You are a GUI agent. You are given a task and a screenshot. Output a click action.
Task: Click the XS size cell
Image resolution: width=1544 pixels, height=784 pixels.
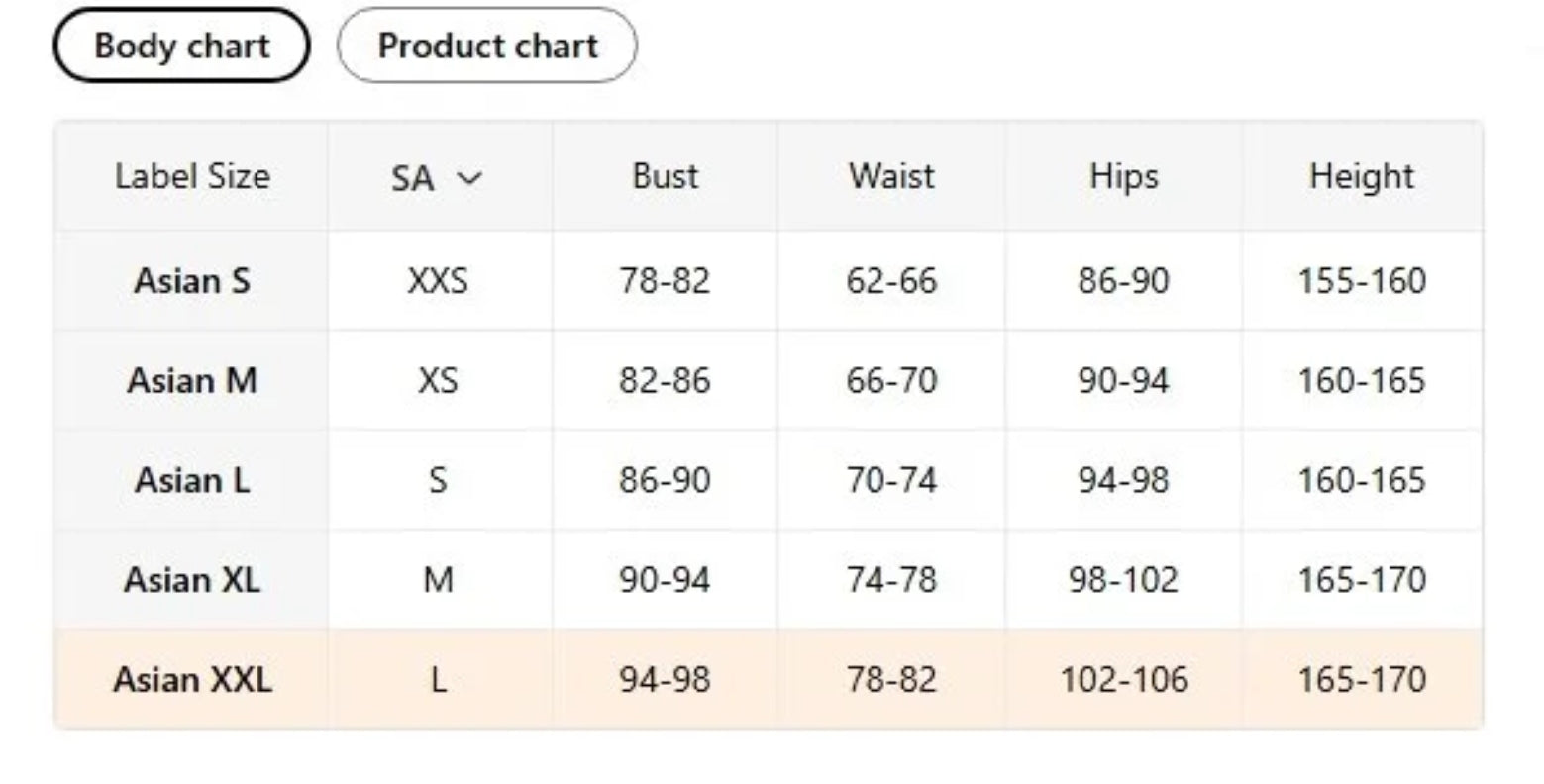coord(438,381)
